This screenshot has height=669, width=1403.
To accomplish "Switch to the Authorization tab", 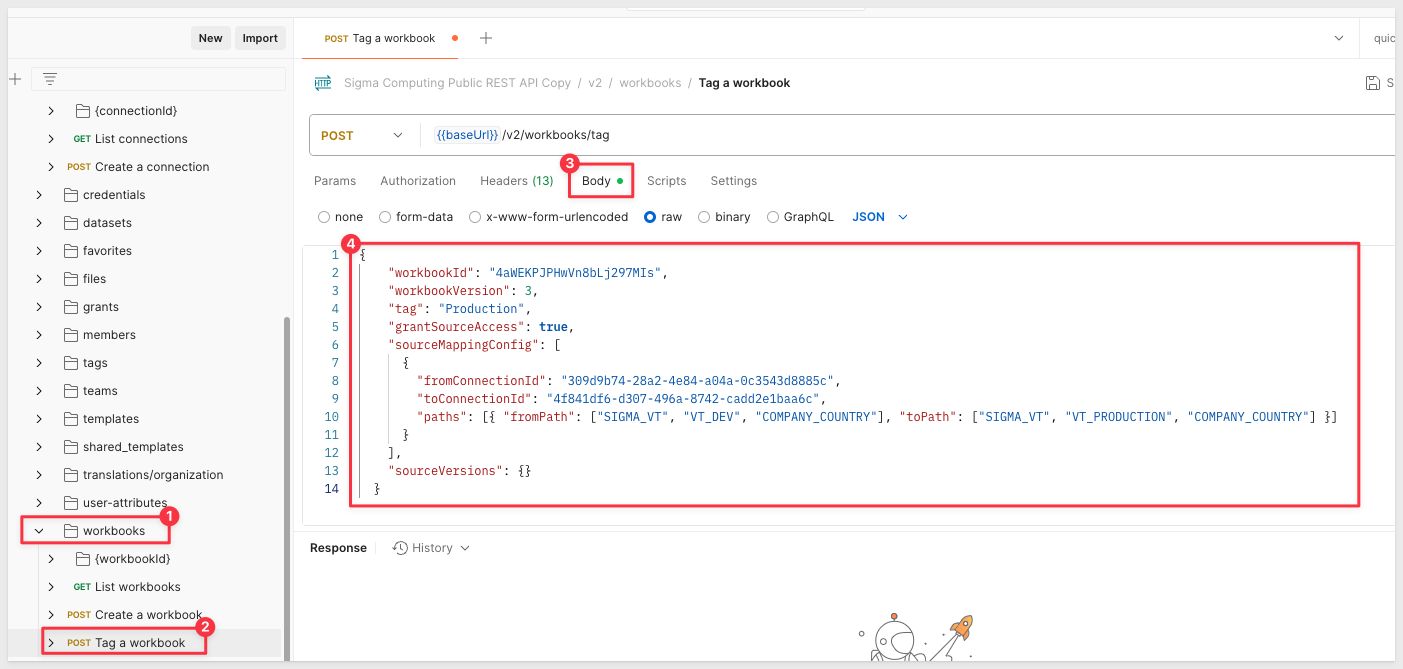I will pyautogui.click(x=418, y=181).
